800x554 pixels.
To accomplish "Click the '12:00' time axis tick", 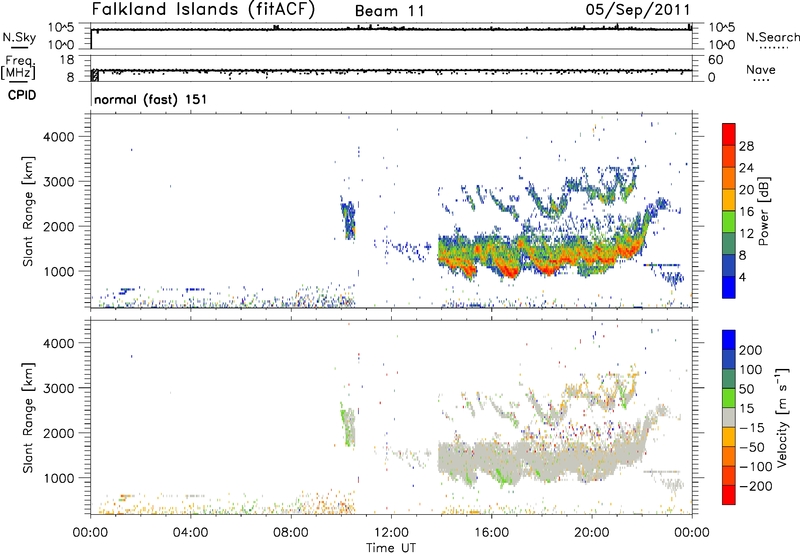I will (391, 533).
